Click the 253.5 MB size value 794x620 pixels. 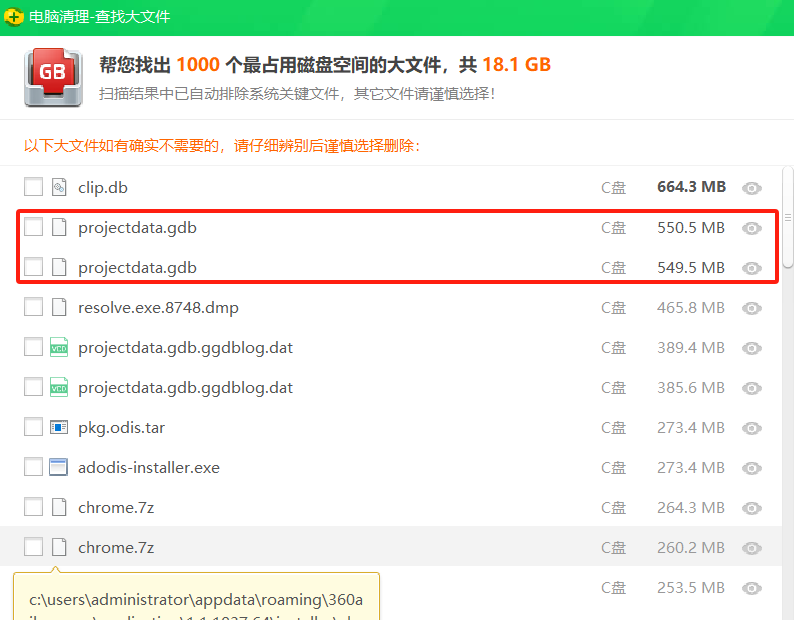691,588
